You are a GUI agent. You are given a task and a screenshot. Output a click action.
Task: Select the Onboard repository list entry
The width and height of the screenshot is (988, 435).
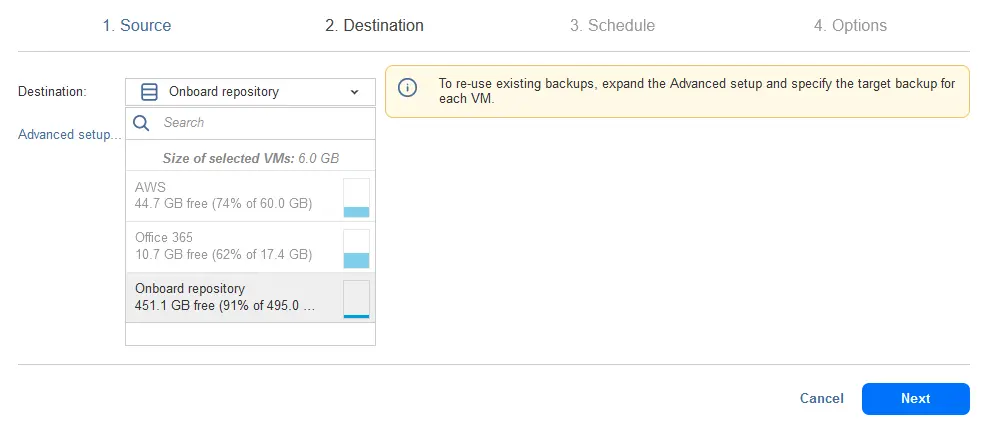tap(250, 298)
